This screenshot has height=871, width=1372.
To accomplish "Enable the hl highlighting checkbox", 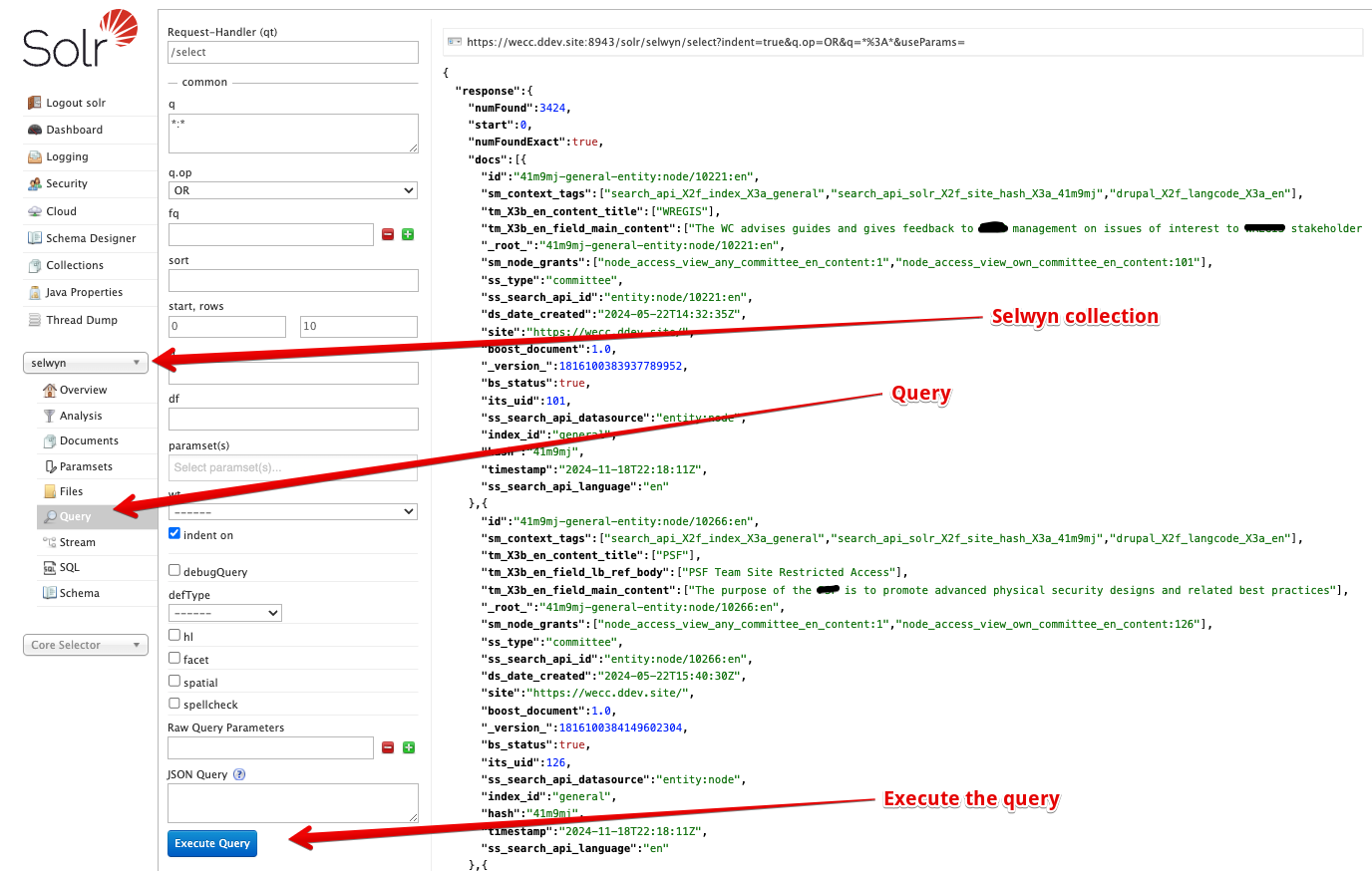I will click(x=174, y=634).
